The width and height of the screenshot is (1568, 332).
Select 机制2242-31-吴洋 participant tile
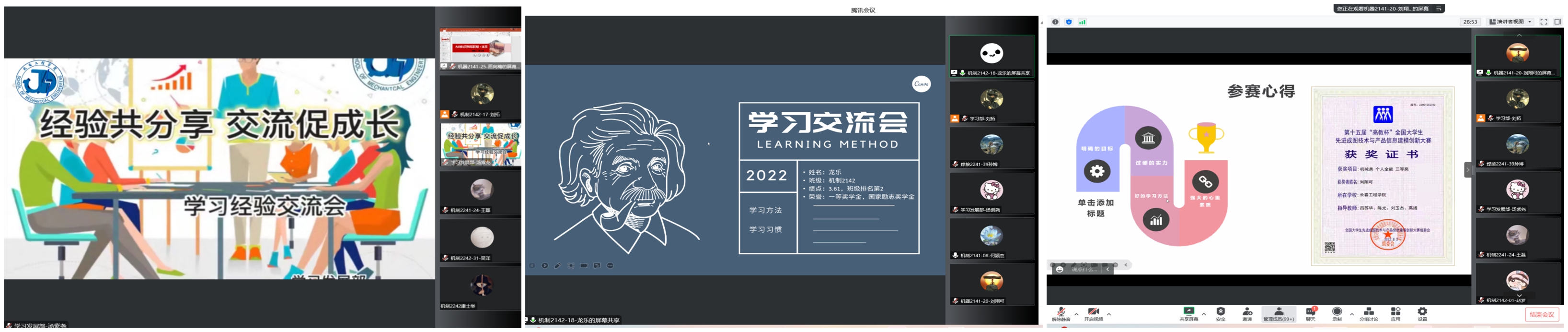point(480,241)
